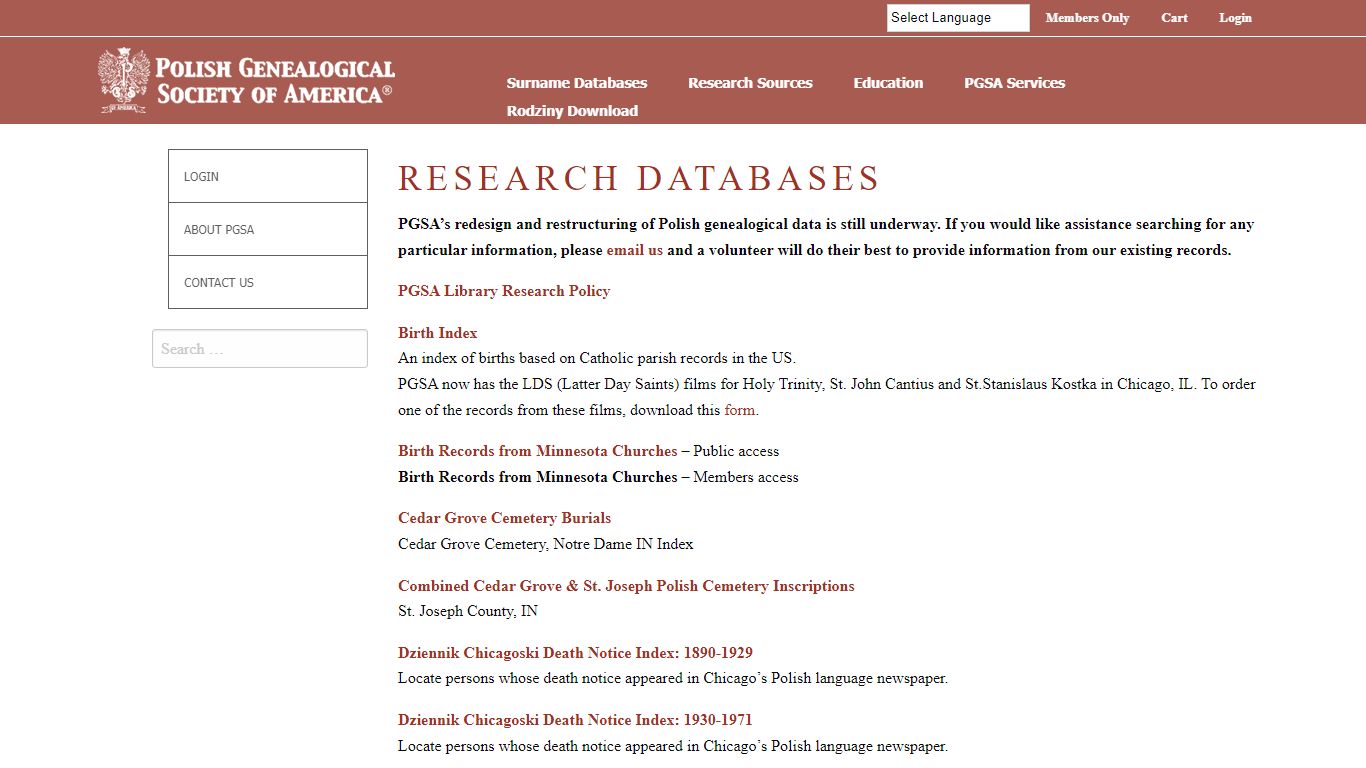This screenshot has height=768, width=1366.
Task: Click the 'St. Joseph County, IN' text
Action: 468,611
